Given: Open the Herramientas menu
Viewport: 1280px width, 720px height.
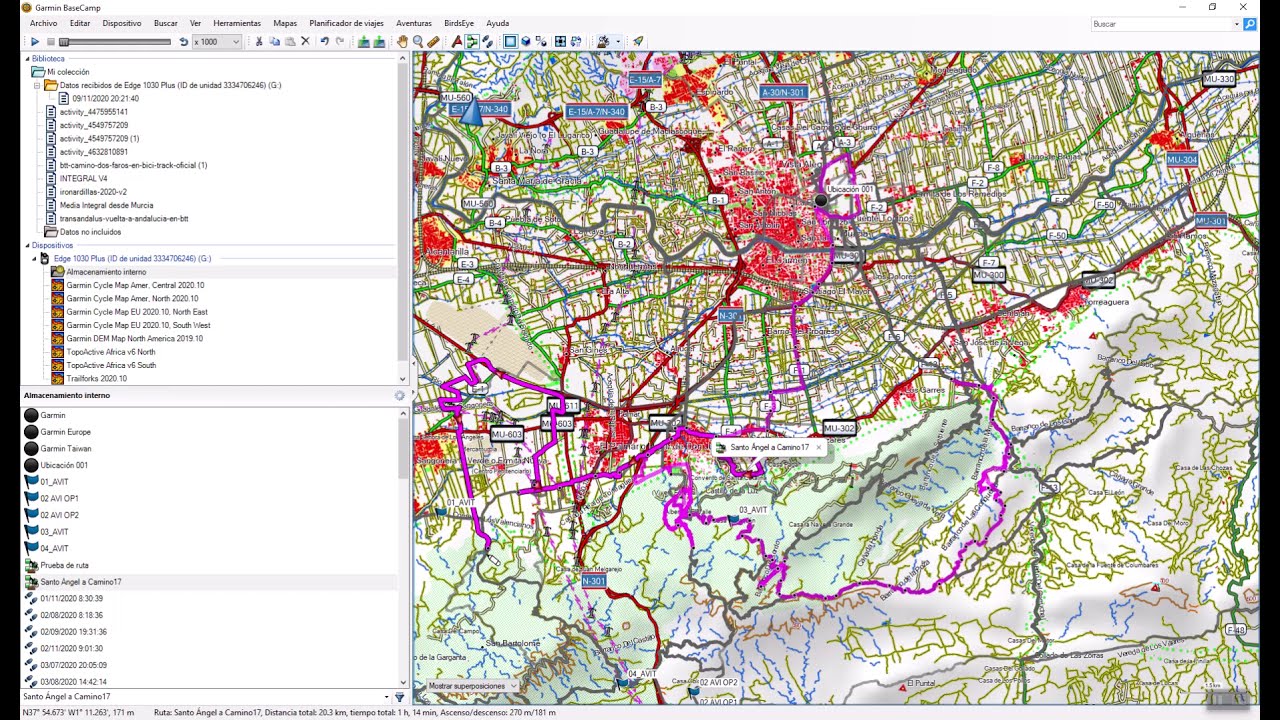Looking at the screenshot, I should point(237,23).
